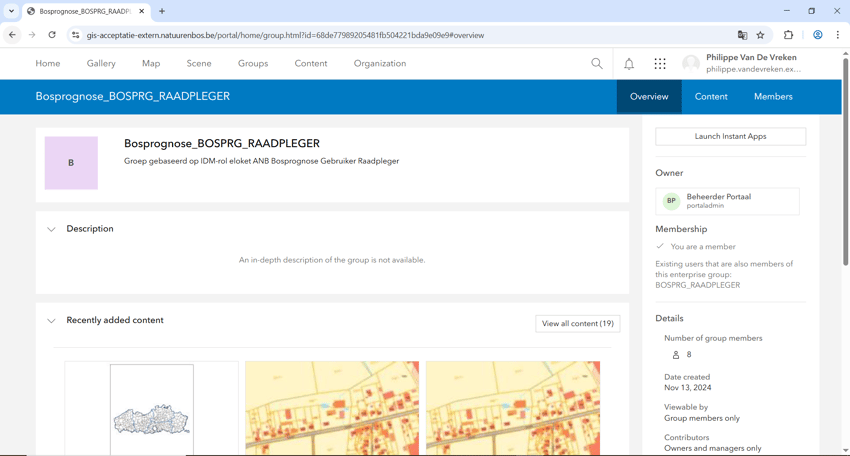Select the Overview tab

pyautogui.click(x=649, y=97)
